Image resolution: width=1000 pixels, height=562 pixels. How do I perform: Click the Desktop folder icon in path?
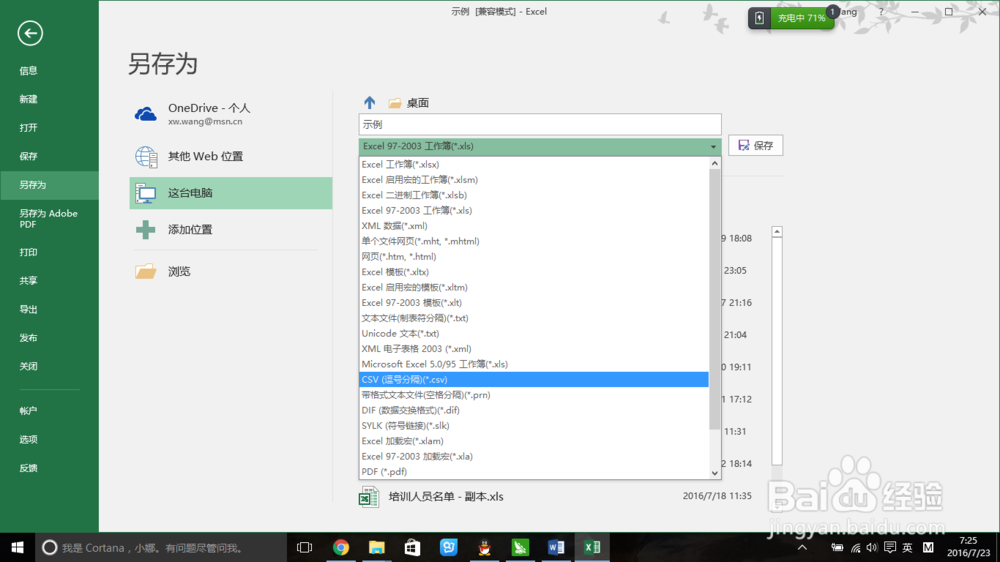tap(395, 103)
